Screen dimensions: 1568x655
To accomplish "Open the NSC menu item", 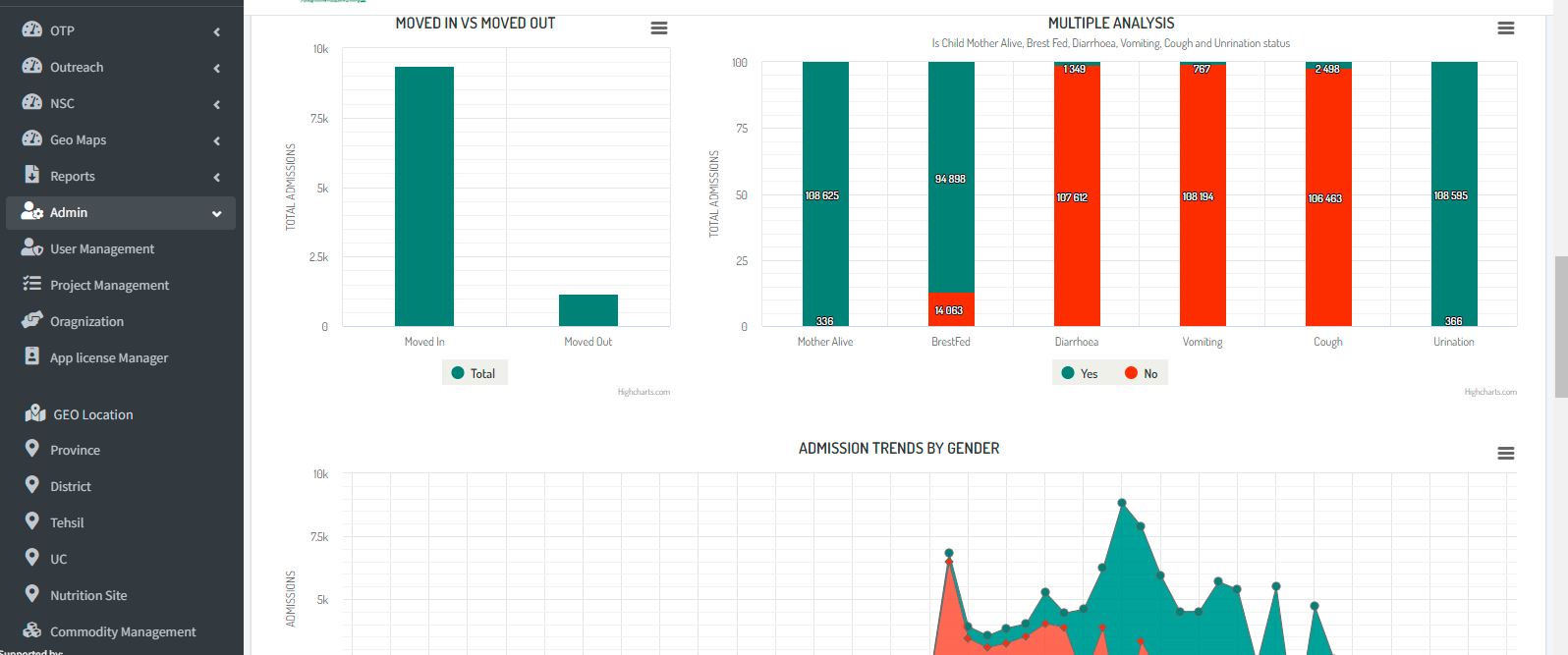I will 121,103.
